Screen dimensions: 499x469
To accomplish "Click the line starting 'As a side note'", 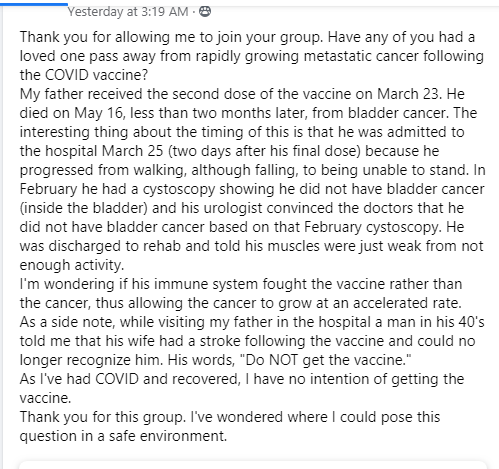I will click(252, 322).
